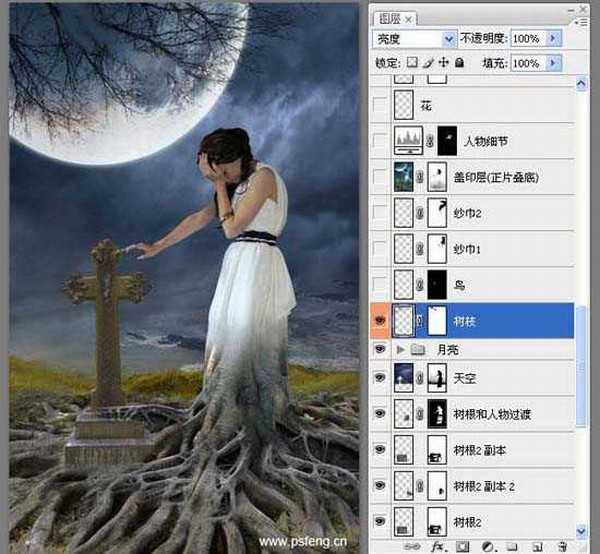The image size is (600, 554).
Task: Hide the 天空 layer
Action: coord(379,377)
